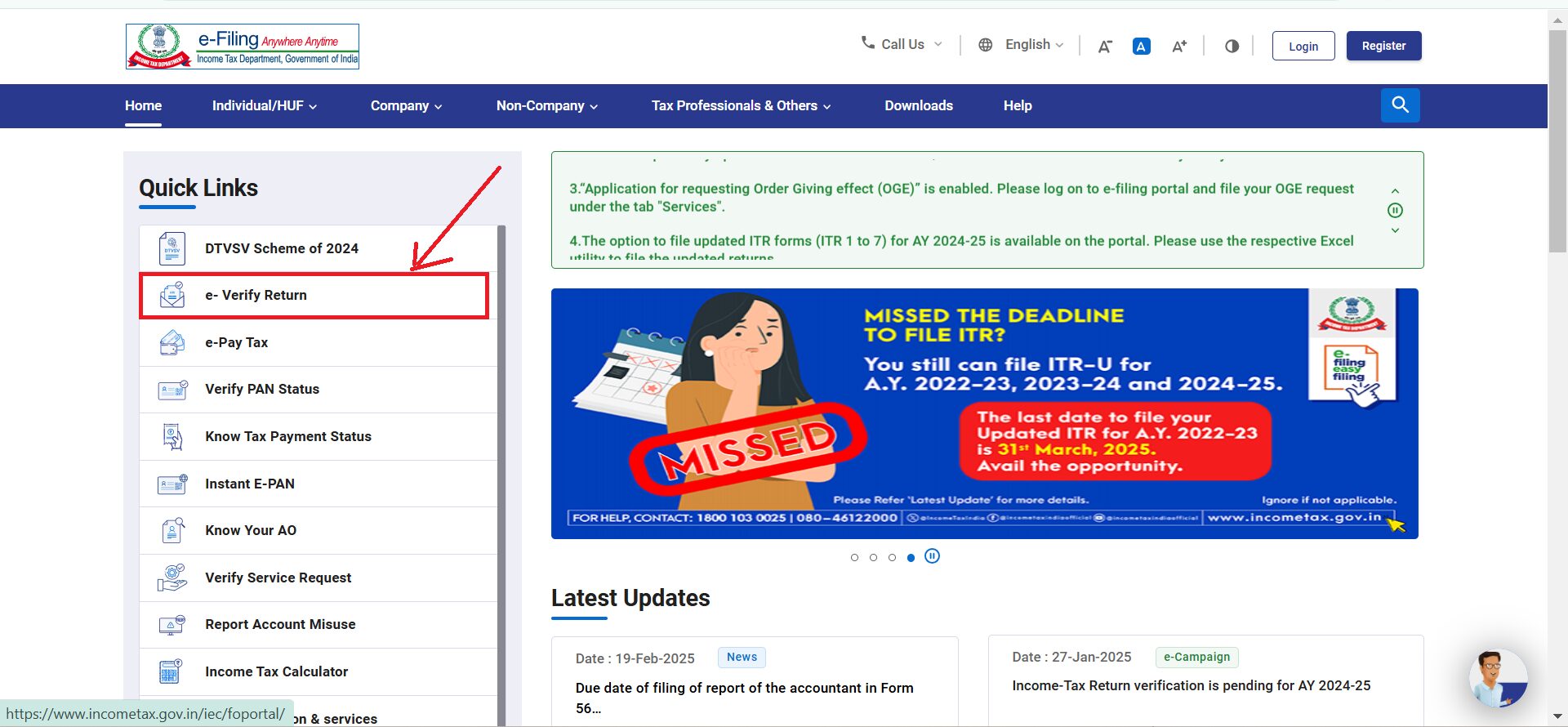
Task: Click the globe language icon
Action: pos(986,45)
